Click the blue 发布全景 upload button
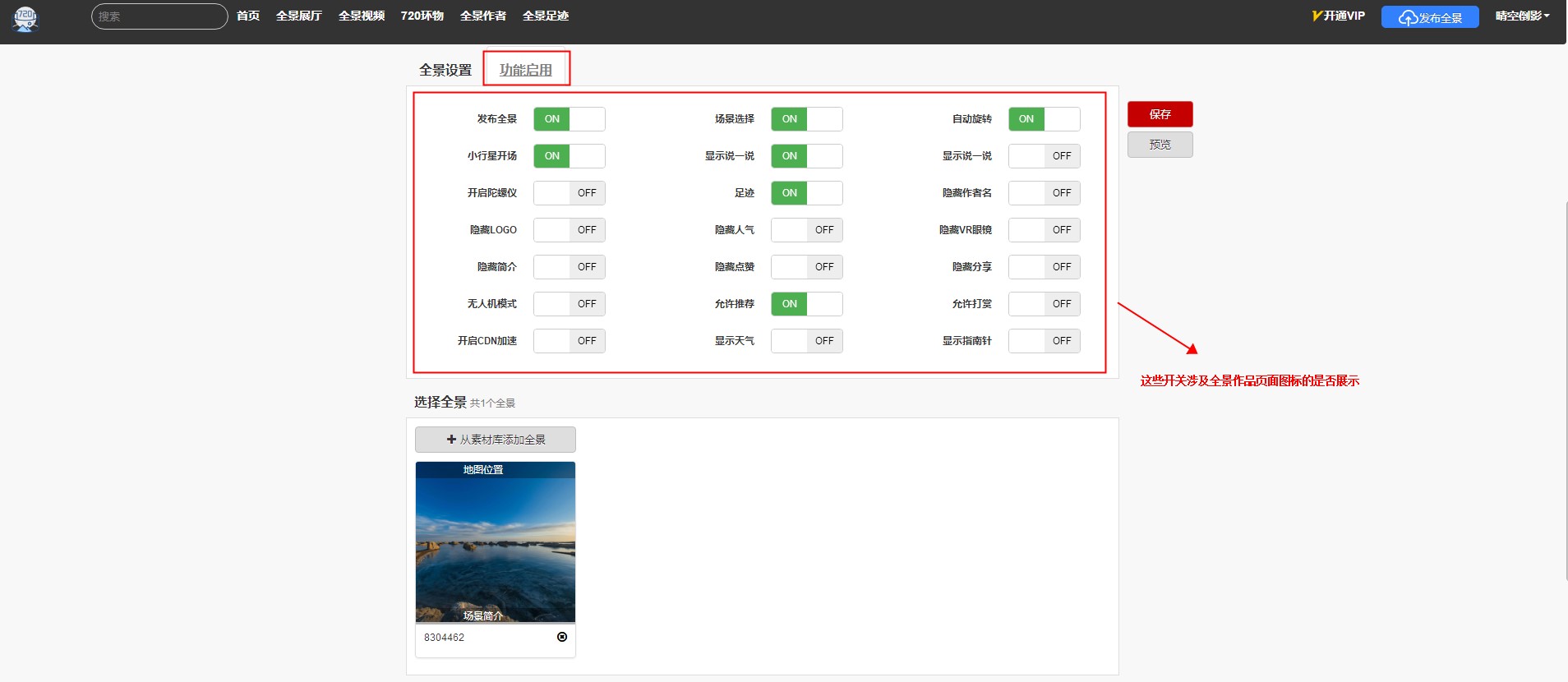 [1430, 17]
